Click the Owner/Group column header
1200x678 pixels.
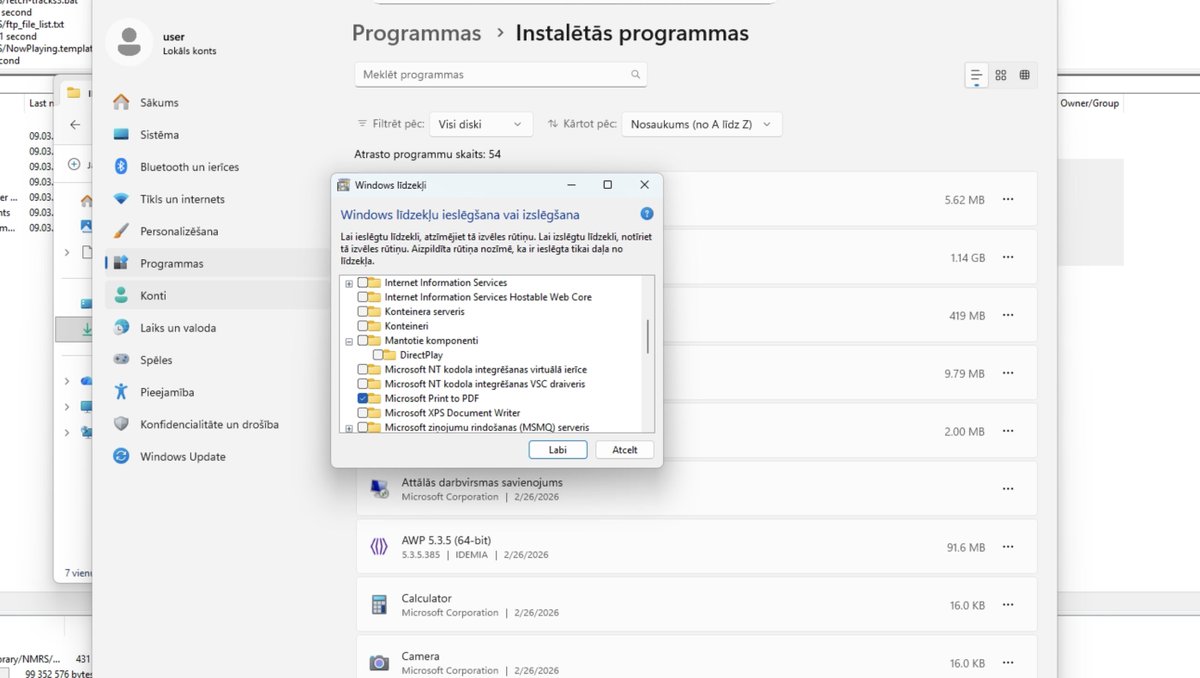1089,103
